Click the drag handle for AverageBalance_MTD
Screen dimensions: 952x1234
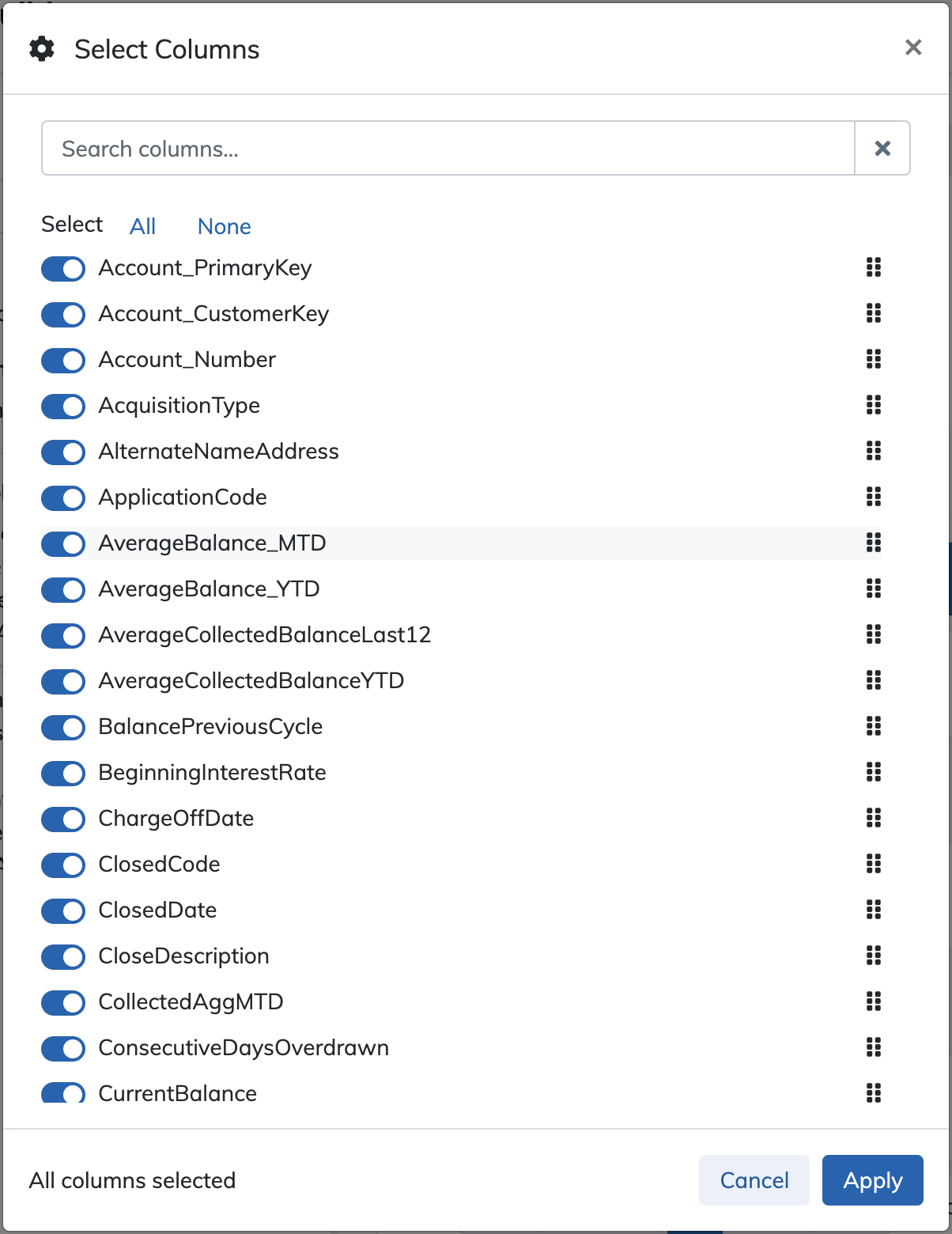pos(873,543)
